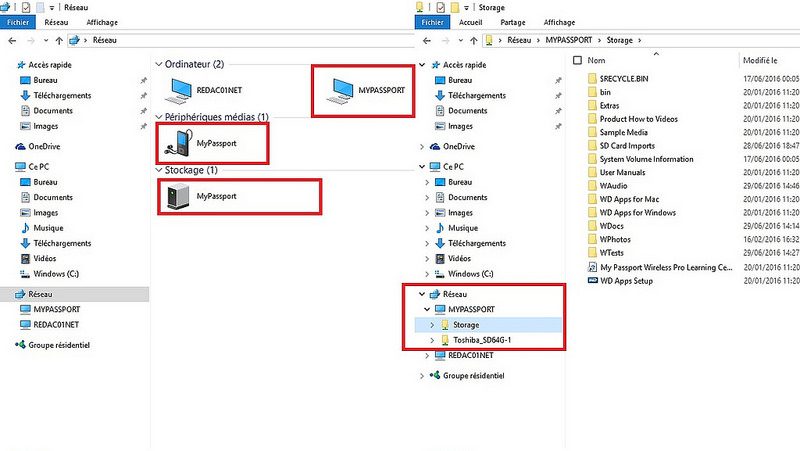Open recent locations dropdown in Storage window
800x451 pixels.
pos(460,40)
